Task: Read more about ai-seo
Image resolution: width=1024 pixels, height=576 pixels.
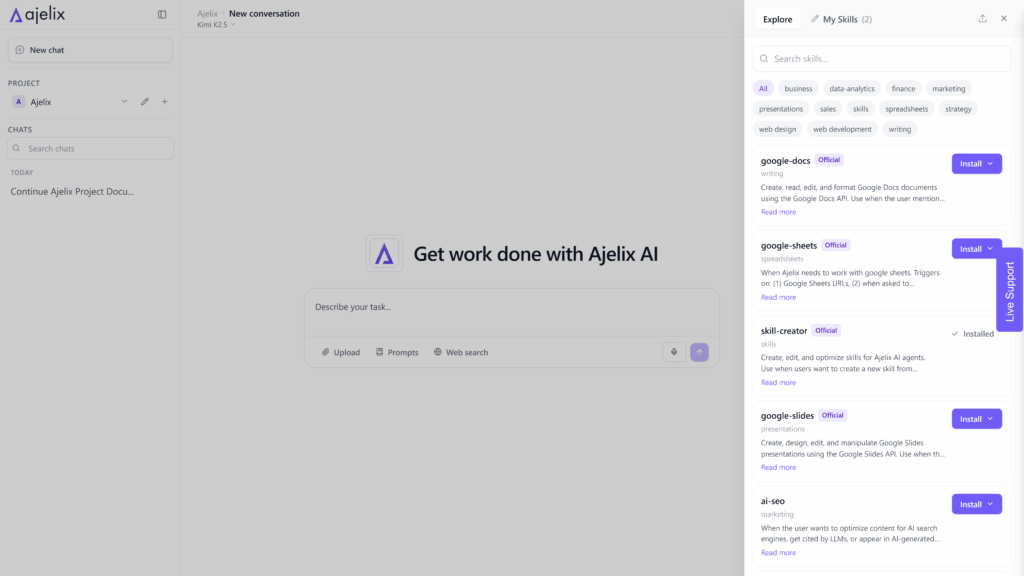Action: (778, 553)
